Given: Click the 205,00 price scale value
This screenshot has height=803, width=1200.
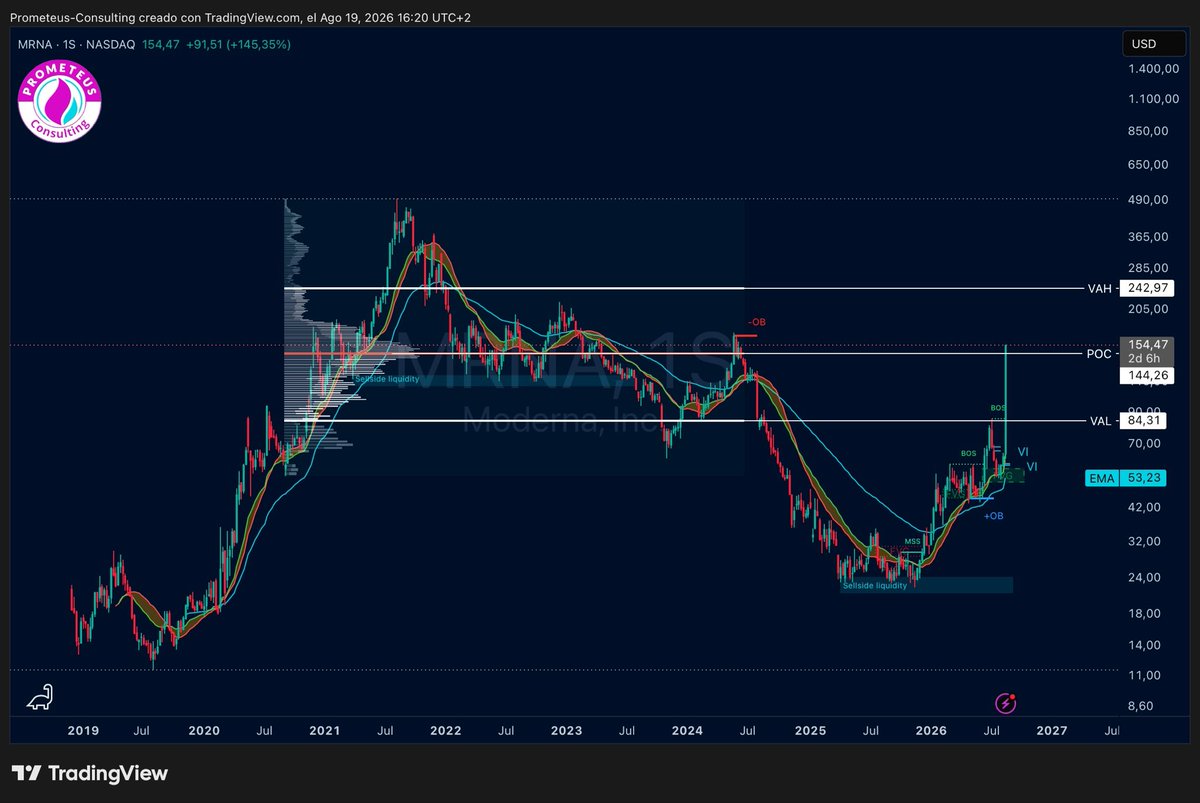Looking at the screenshot, I should click(x=1146, y=310).
